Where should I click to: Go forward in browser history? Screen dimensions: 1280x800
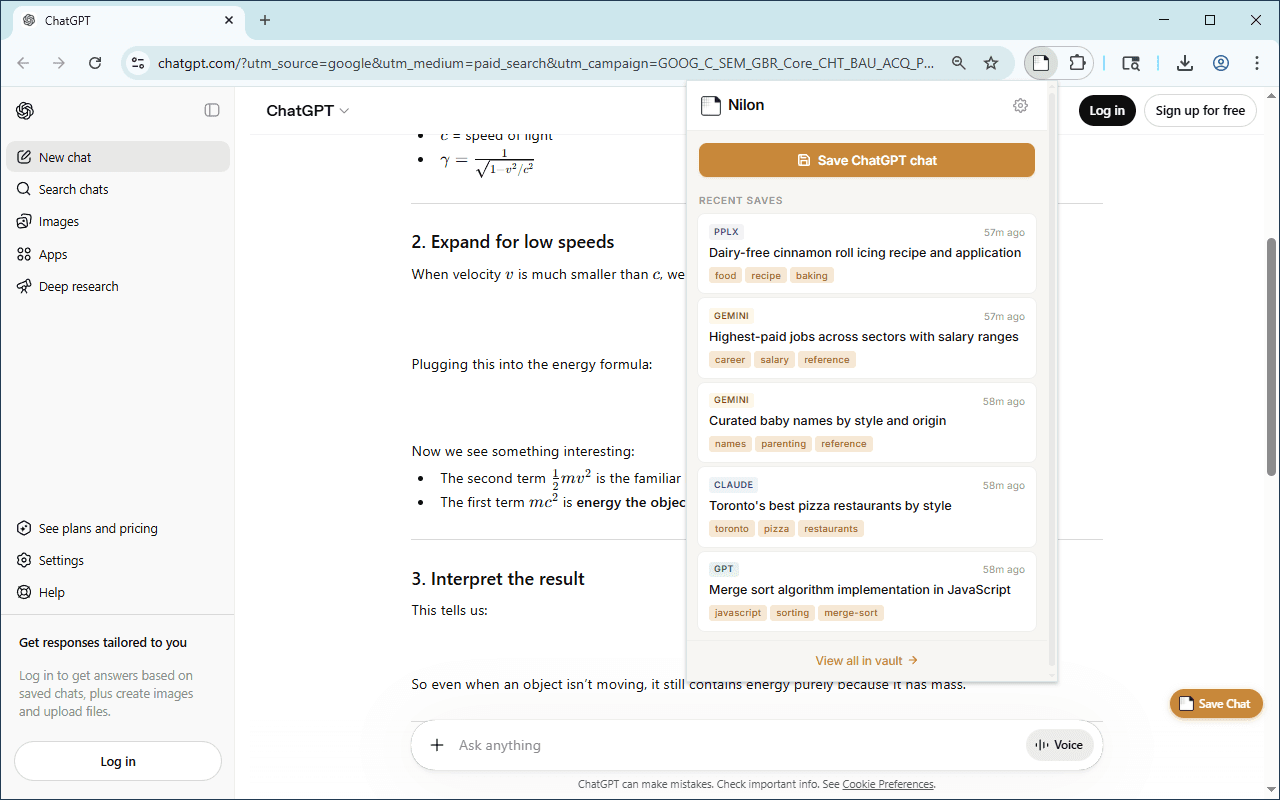pos(59,63)
